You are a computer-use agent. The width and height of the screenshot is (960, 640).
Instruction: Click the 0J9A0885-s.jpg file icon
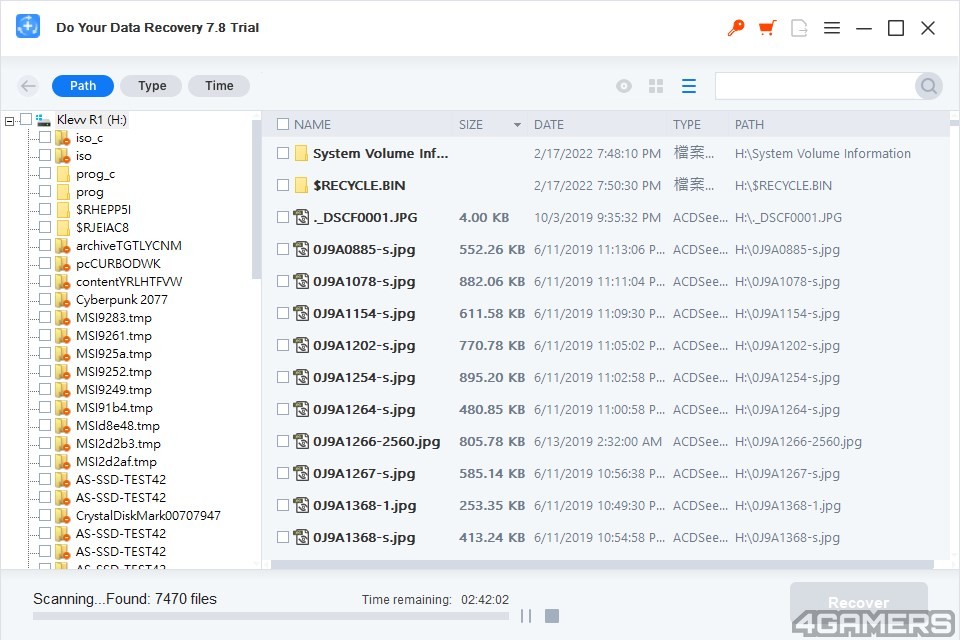click(301, 249)
